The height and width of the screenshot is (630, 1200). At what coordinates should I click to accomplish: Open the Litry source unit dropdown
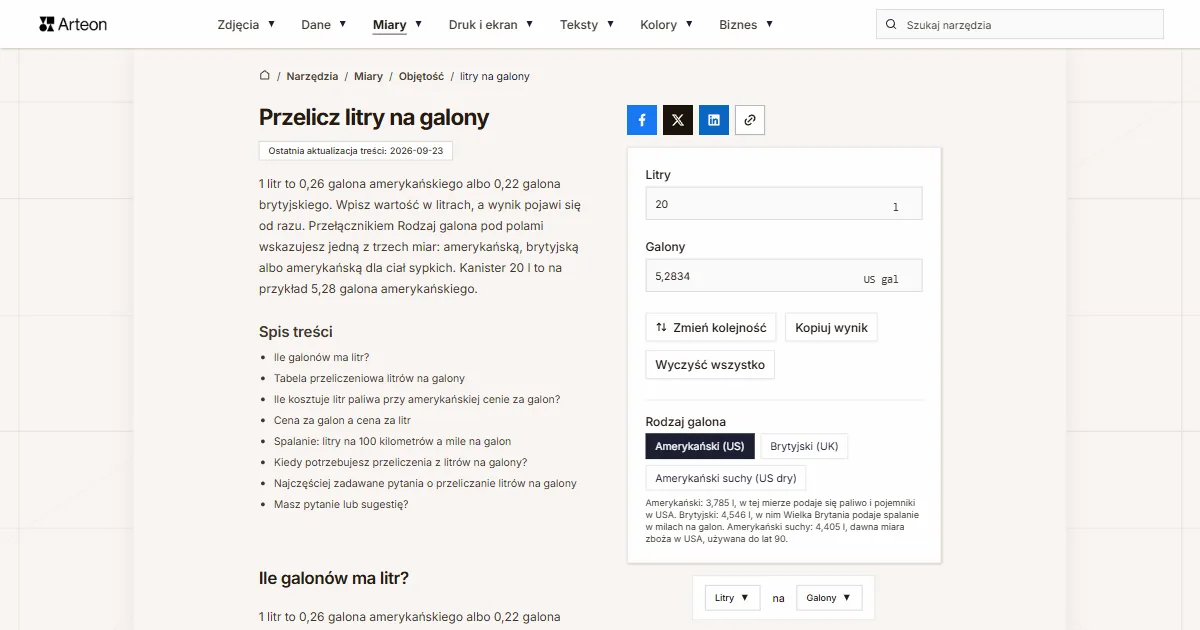coord(732,598)
